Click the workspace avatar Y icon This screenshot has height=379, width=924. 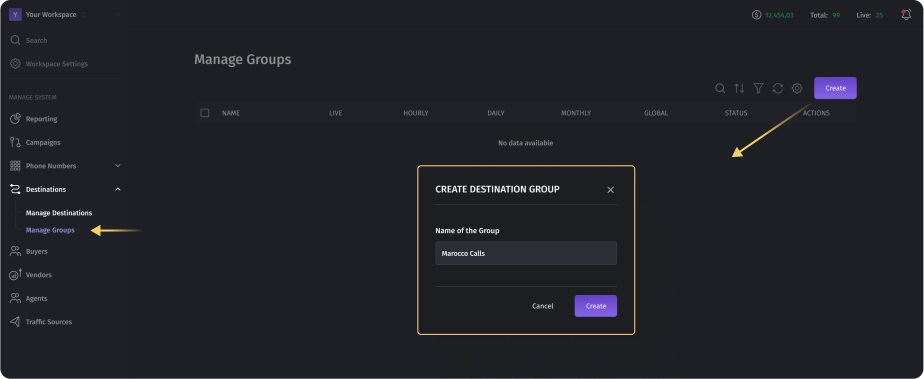15,15
